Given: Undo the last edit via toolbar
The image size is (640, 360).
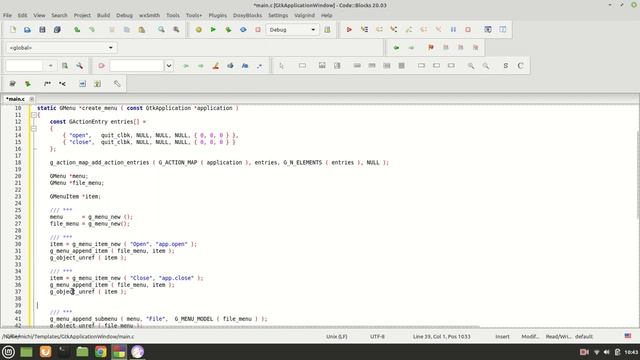Looking at the screenshot, I should [77, 29].
